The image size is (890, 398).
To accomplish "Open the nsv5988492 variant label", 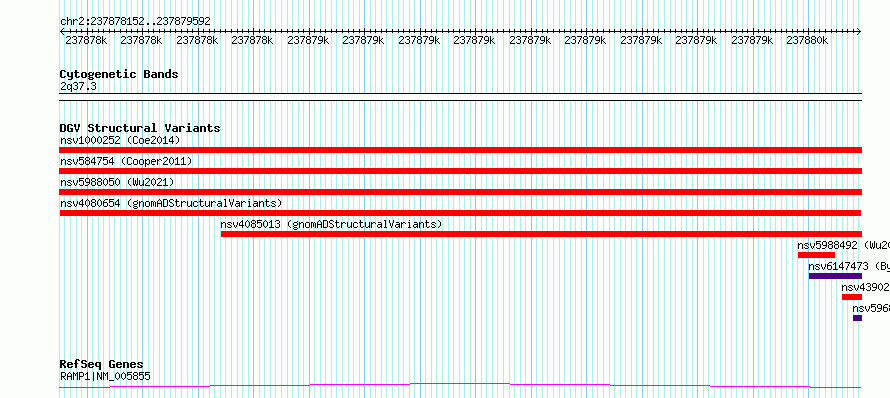I will [843, 245].
